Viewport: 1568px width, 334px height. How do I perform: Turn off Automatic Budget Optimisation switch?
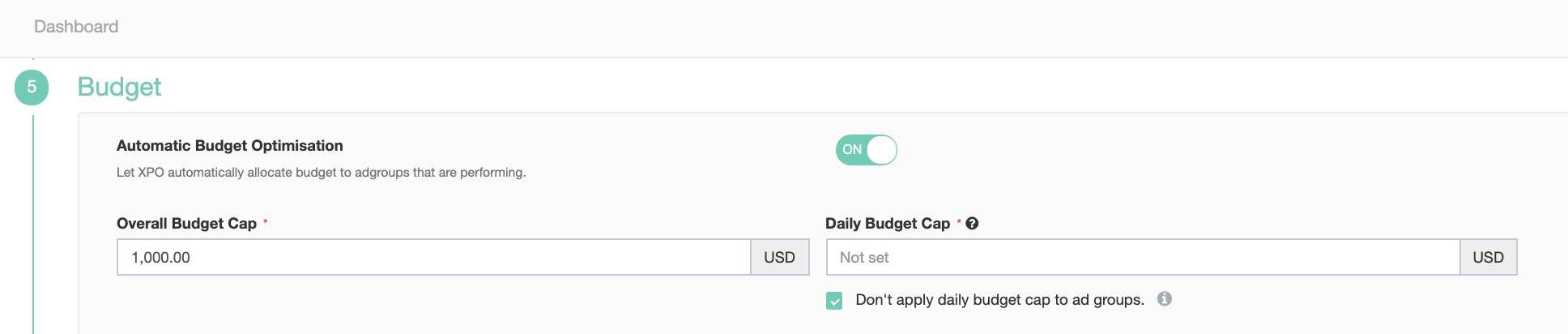[866, 150]
